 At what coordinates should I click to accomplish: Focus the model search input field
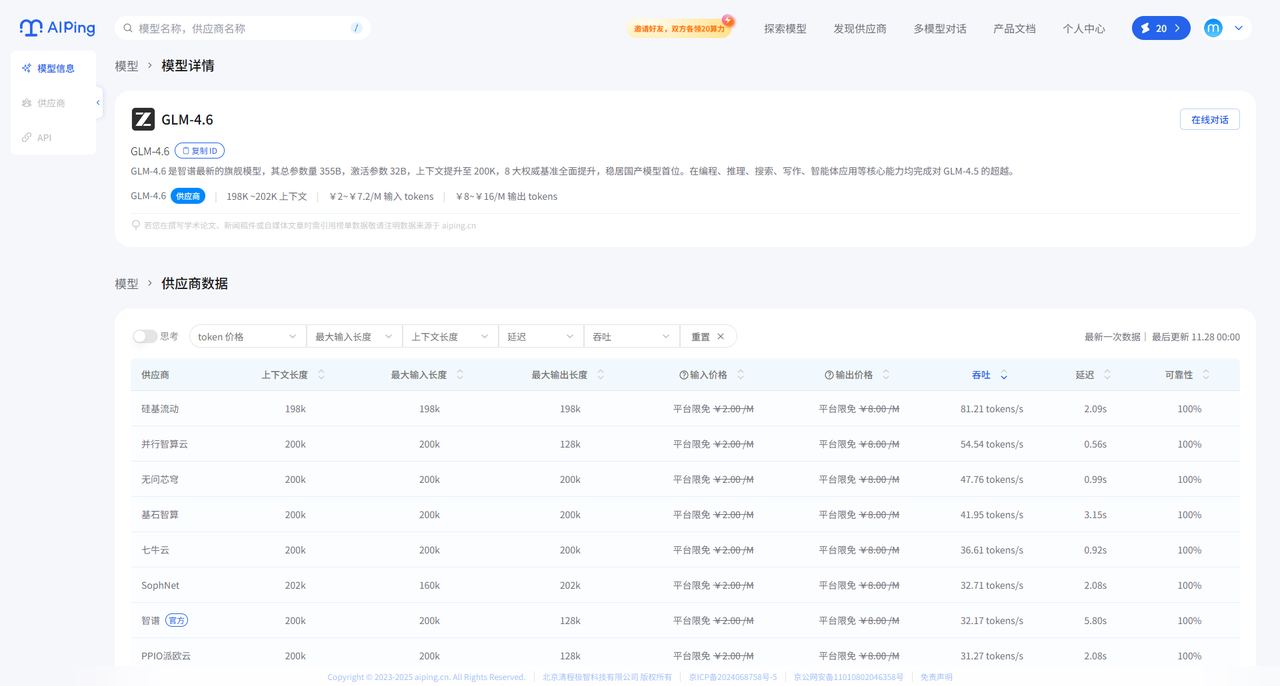point(242,28)
